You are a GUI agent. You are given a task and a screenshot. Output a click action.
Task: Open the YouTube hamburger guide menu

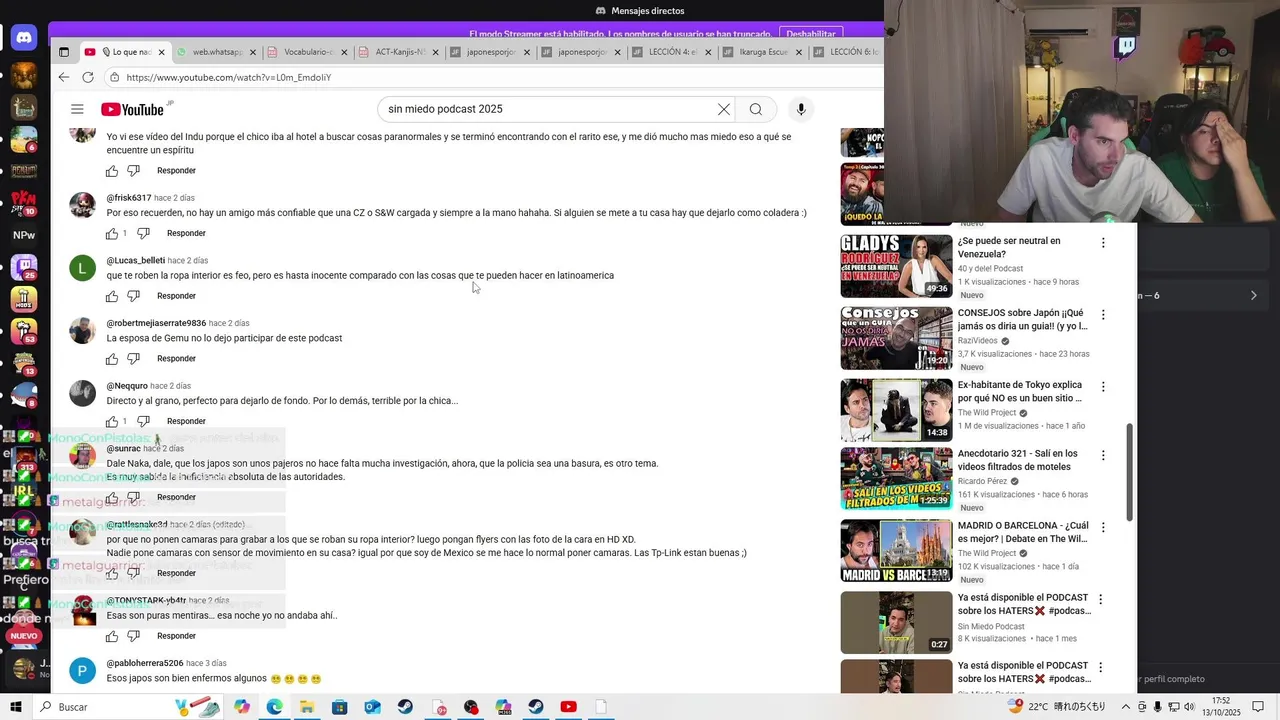[x=77, y=109]
